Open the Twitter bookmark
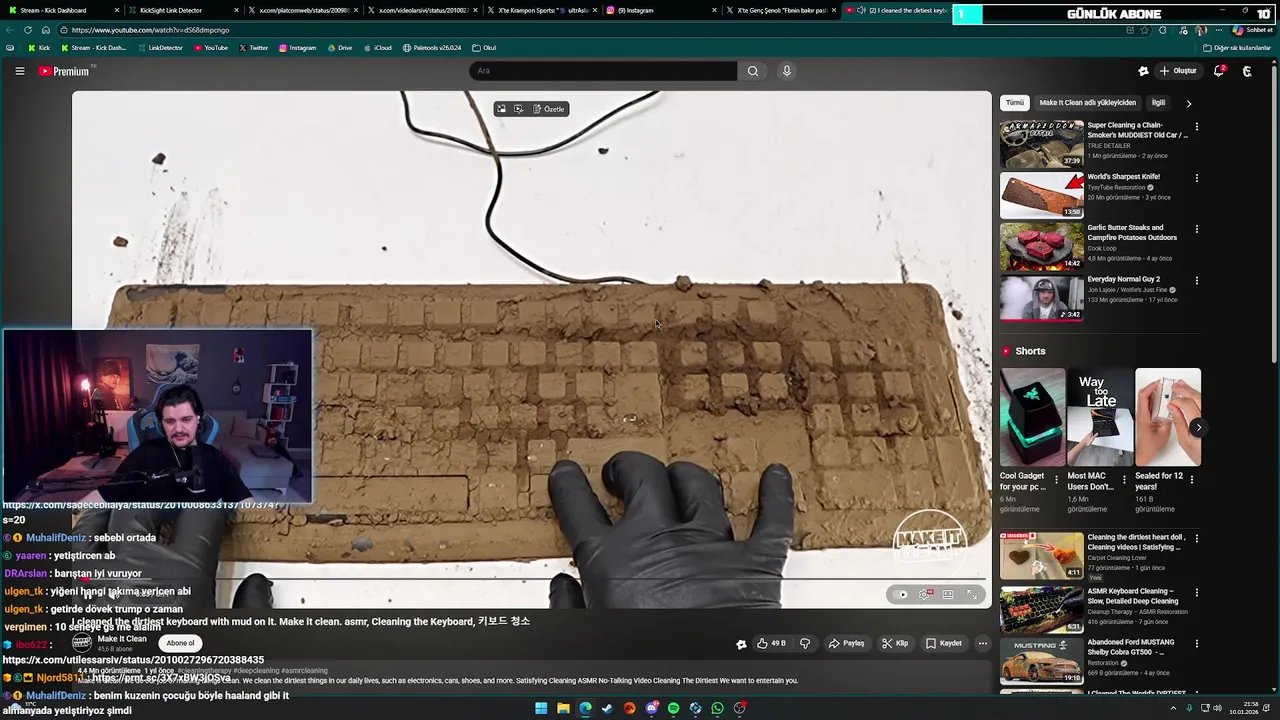The width and height of the screenshot is (1280, 720). tap(254, 48)
